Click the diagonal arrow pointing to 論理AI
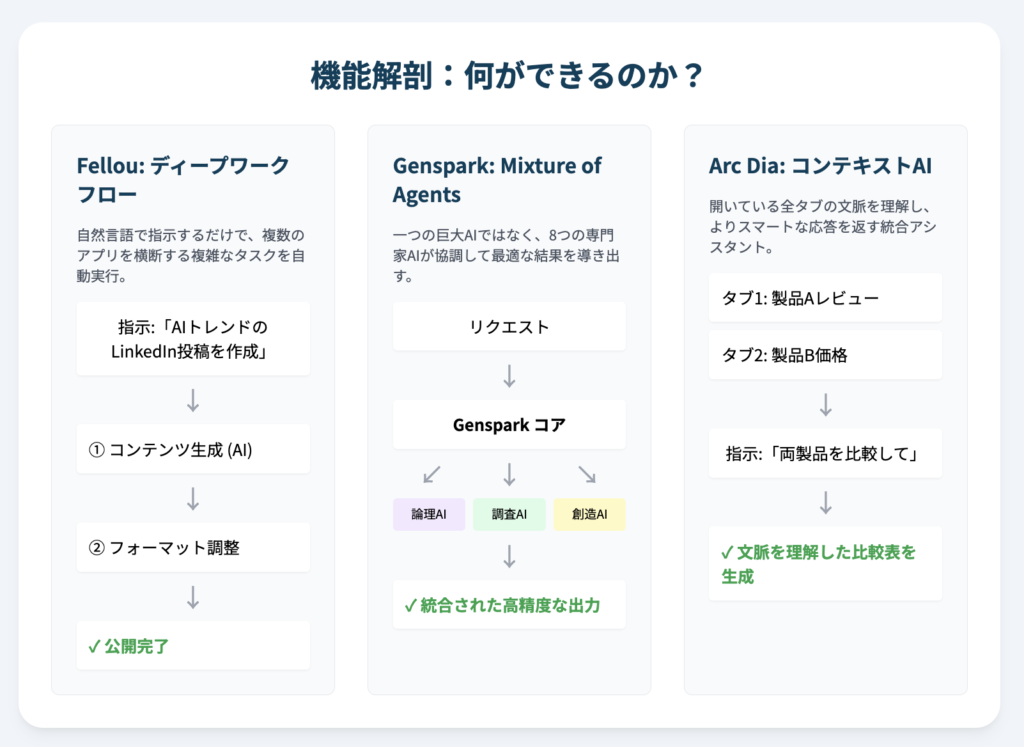The height and width of the screenshot is (747, 1024). pyautogui.click(x=432, y=474)
